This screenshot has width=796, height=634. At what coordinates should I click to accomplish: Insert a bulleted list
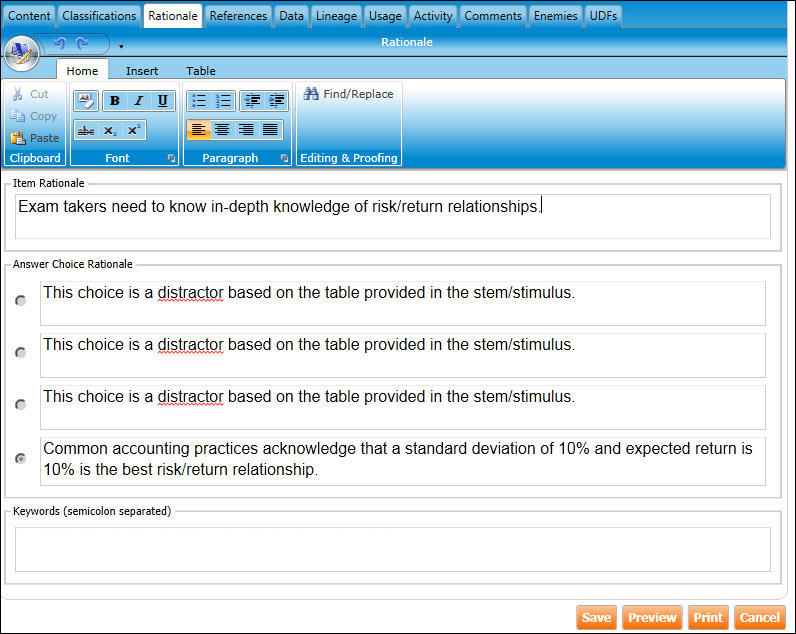(199, 101)
